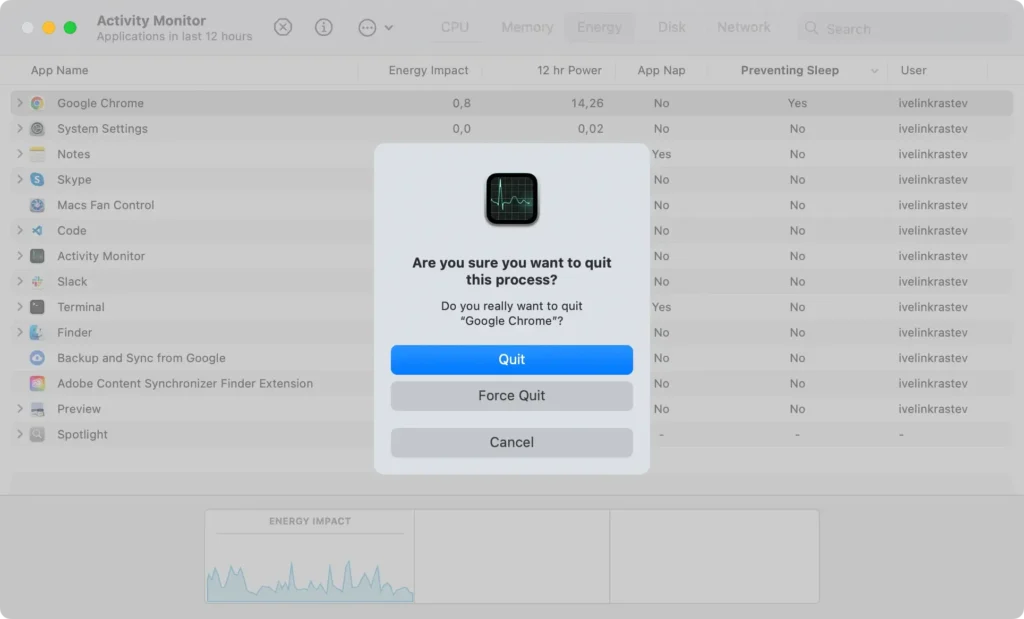Image resolution: width=1024 pixels, height=619 pixels.
Task: Click the Adobe Content Synchronizer icon
Action: click(x=37, y=383)
